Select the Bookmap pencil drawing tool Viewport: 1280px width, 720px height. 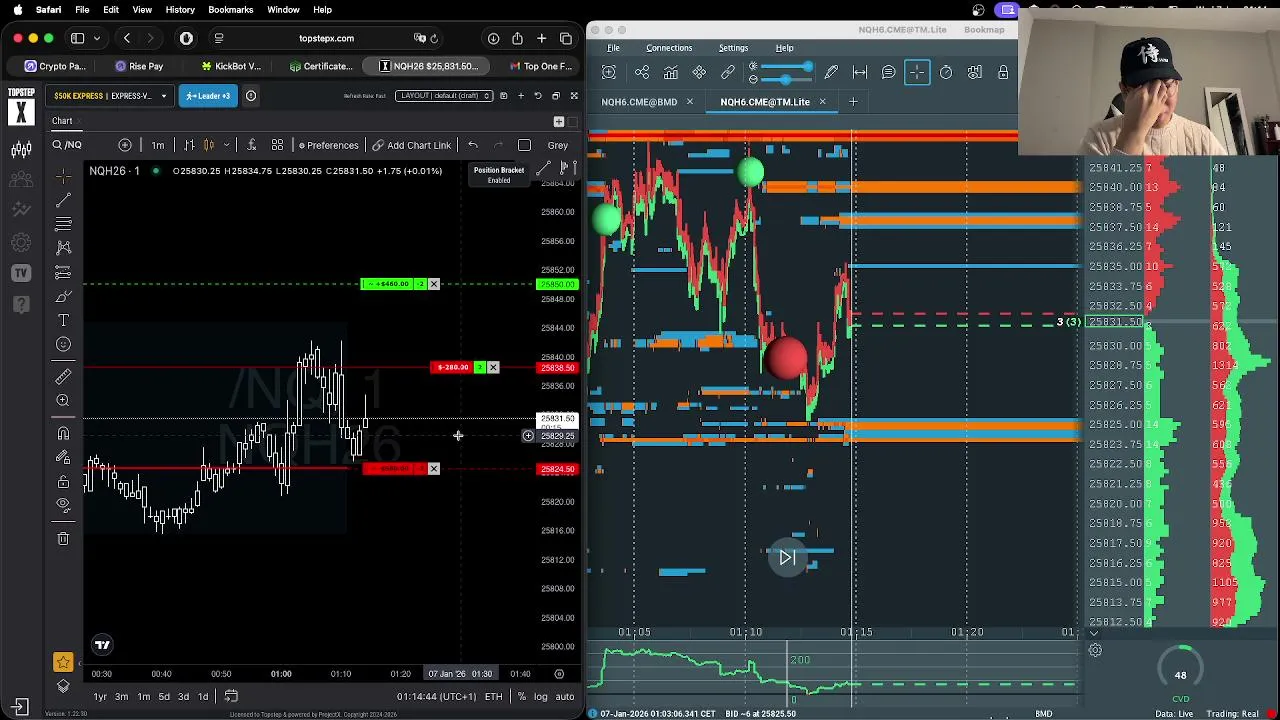(x=831, y=72)
